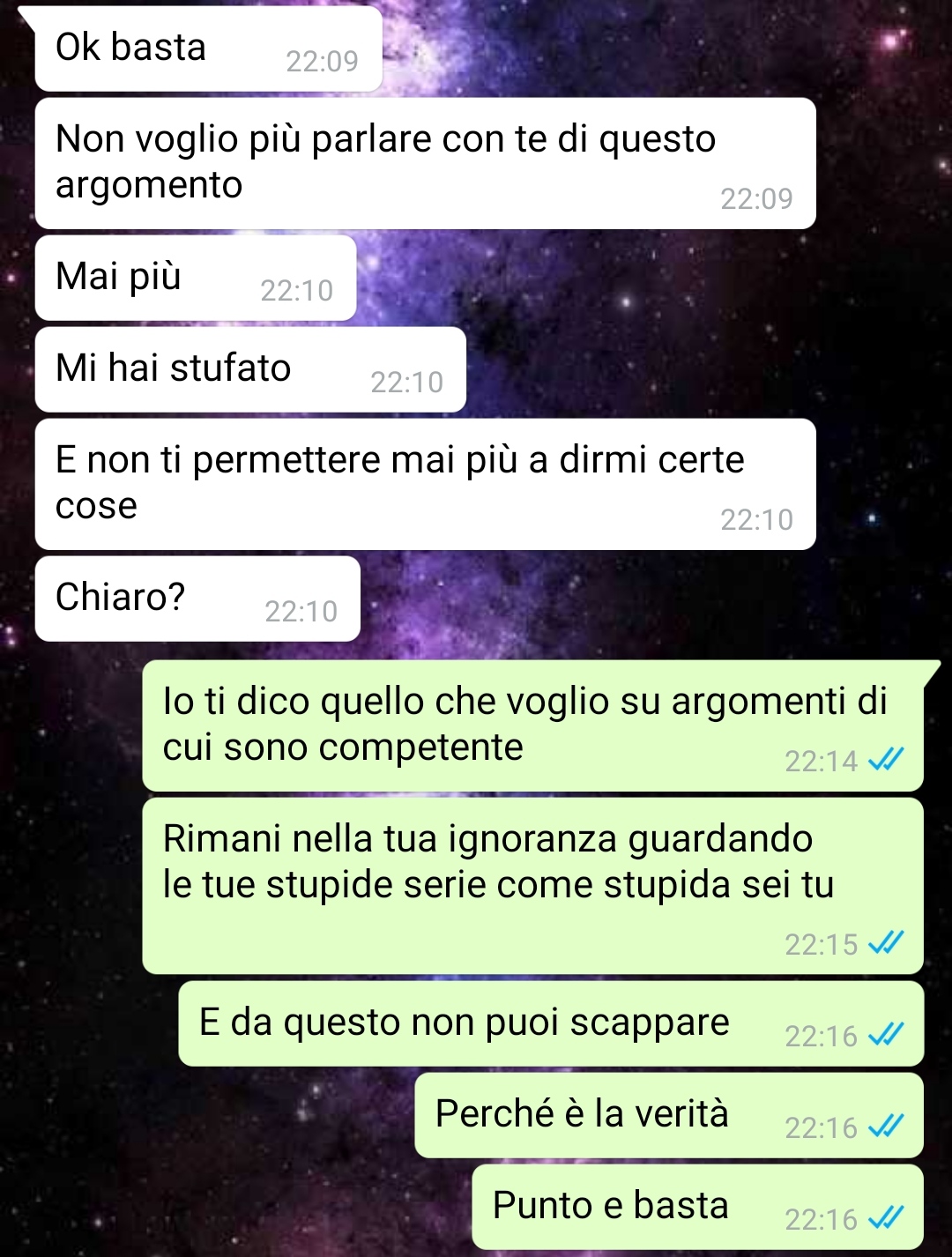Select the 'Perché è la verità' message
This screenshot has height=1257, width=952.
point(669,1115)
